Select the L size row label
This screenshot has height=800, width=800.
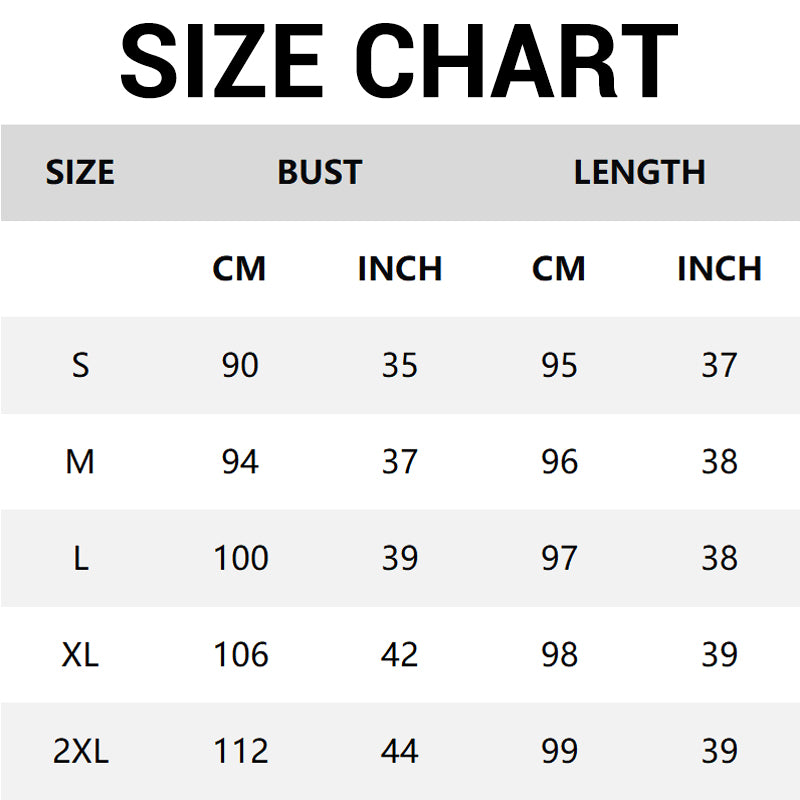80,558
